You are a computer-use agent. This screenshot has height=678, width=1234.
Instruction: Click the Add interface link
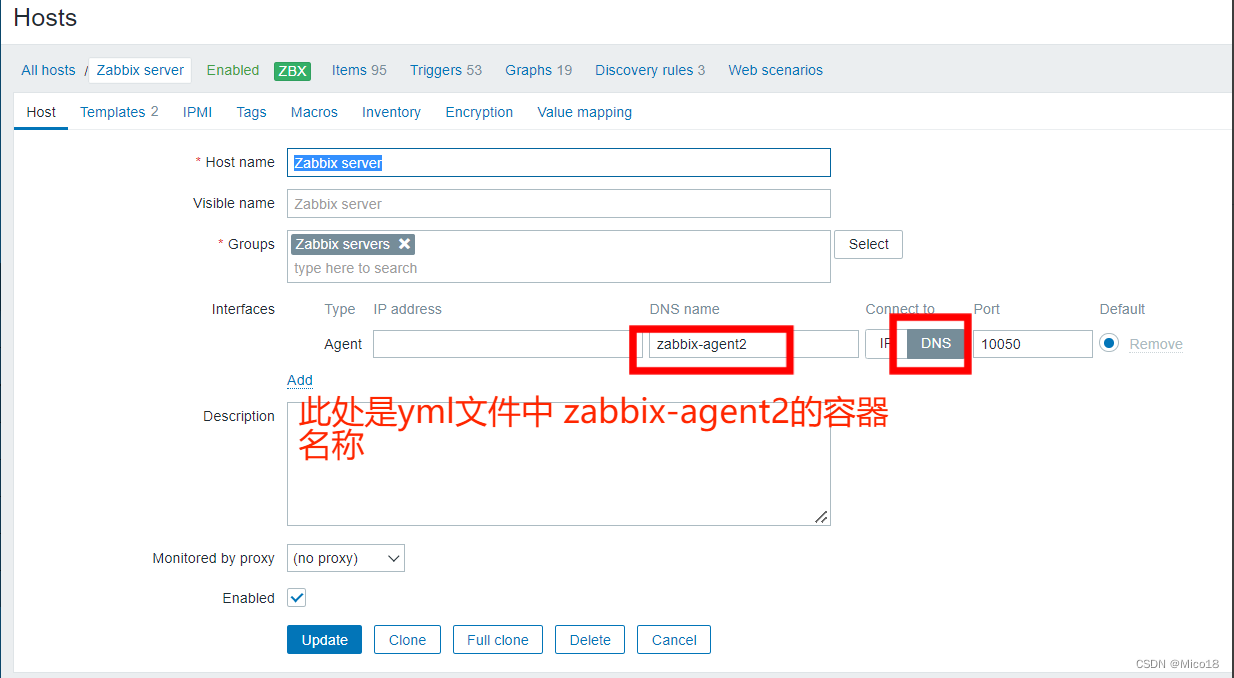pos(300,380)
